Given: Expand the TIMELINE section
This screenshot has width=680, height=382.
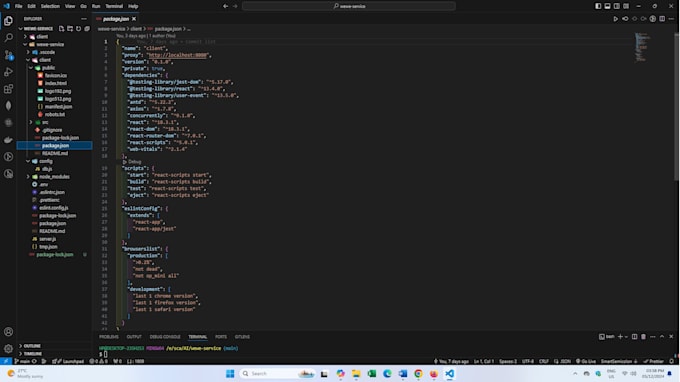Looking at the screenshot, I should tap(30, 353).
